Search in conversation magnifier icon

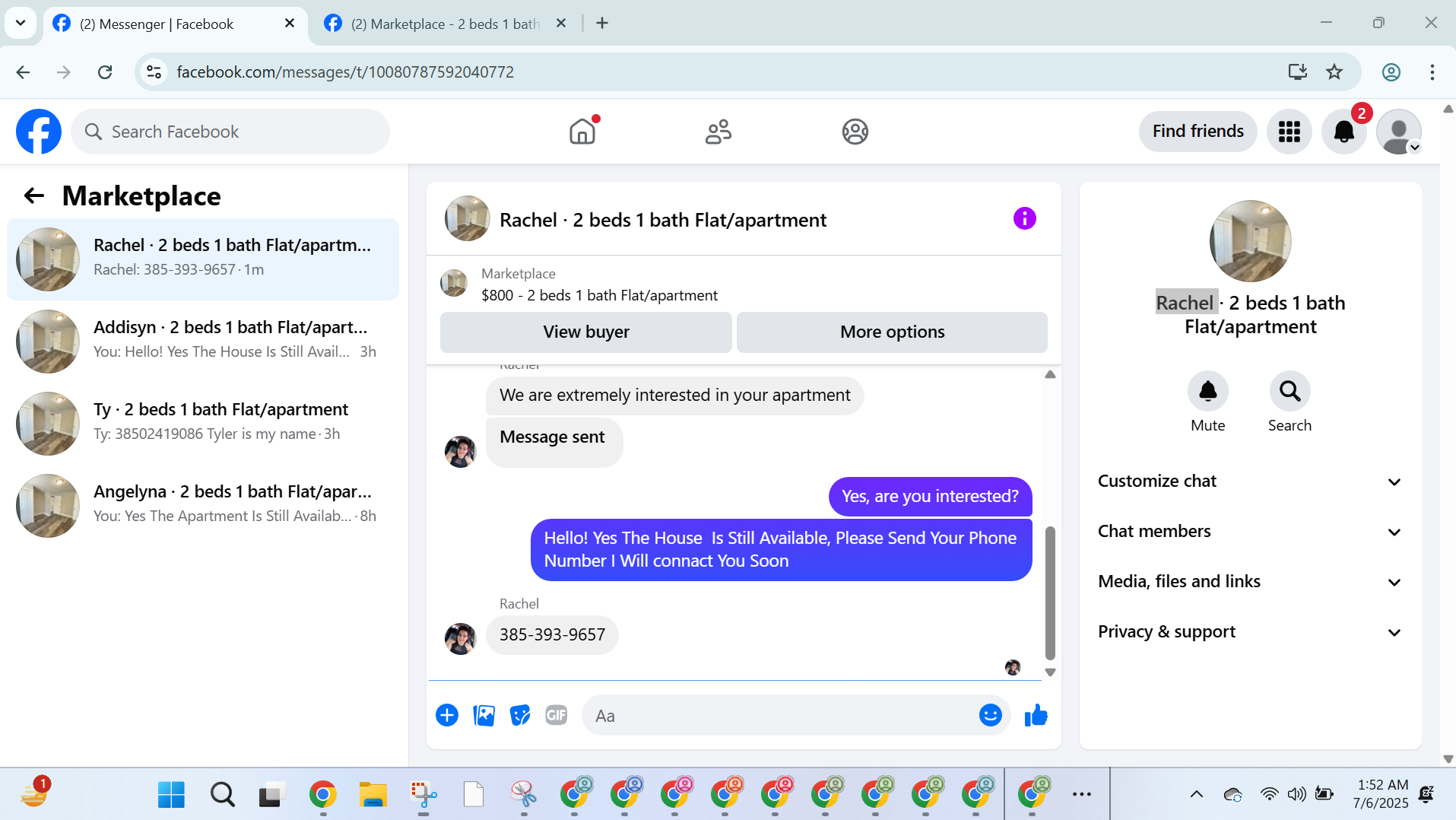click(1290, 391)
